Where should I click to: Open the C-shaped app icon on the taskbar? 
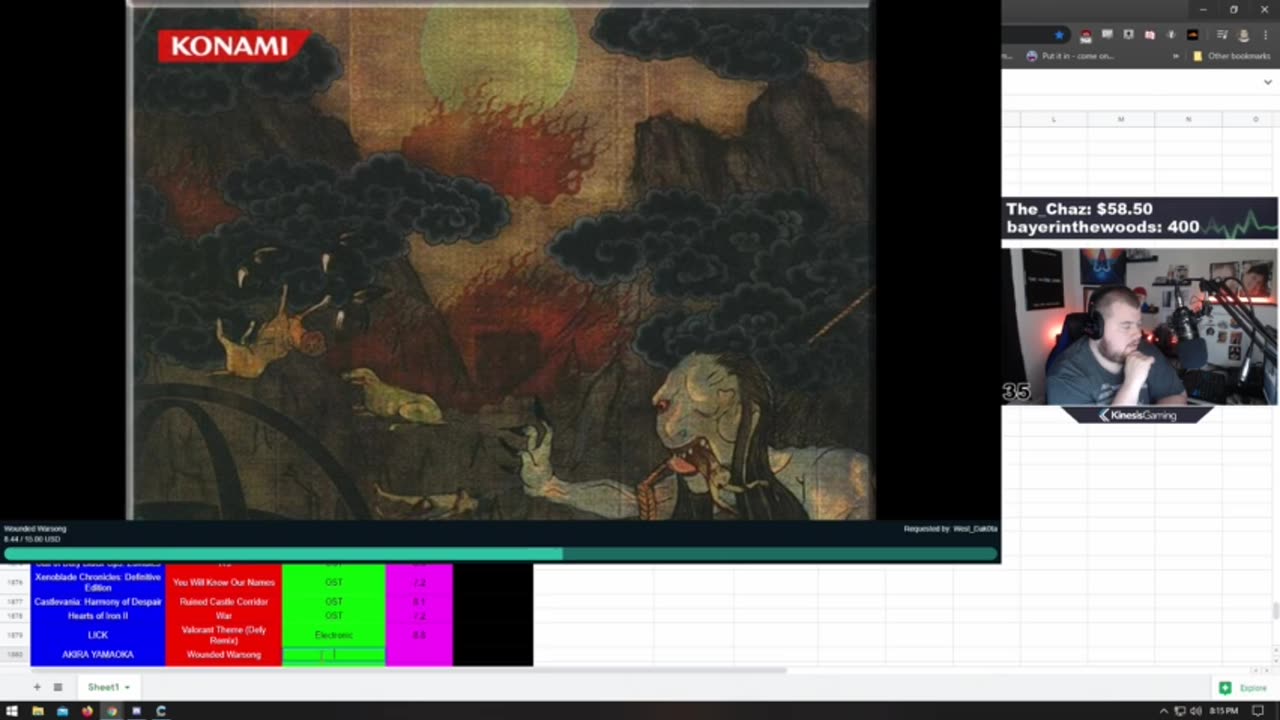pyautogui.click(x=161, y=711)
